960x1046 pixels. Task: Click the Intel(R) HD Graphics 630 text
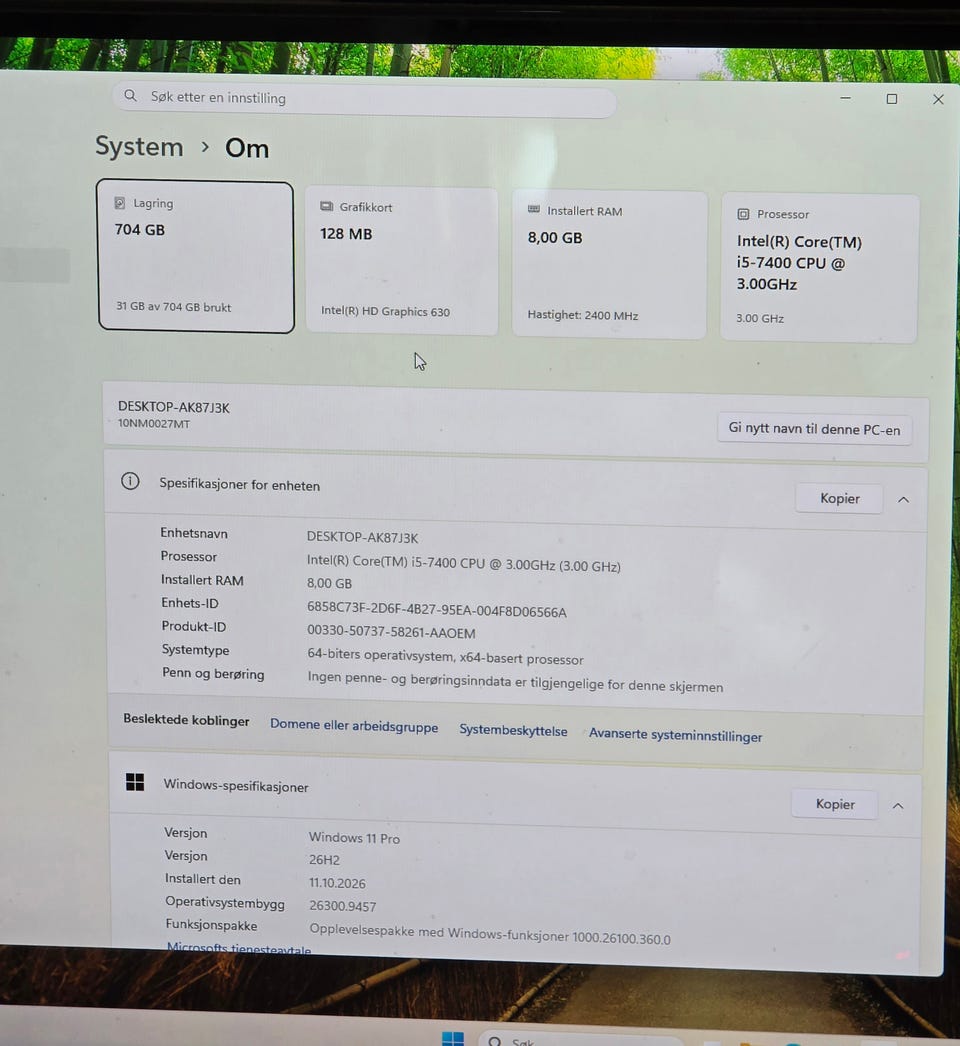click(385, 311)
